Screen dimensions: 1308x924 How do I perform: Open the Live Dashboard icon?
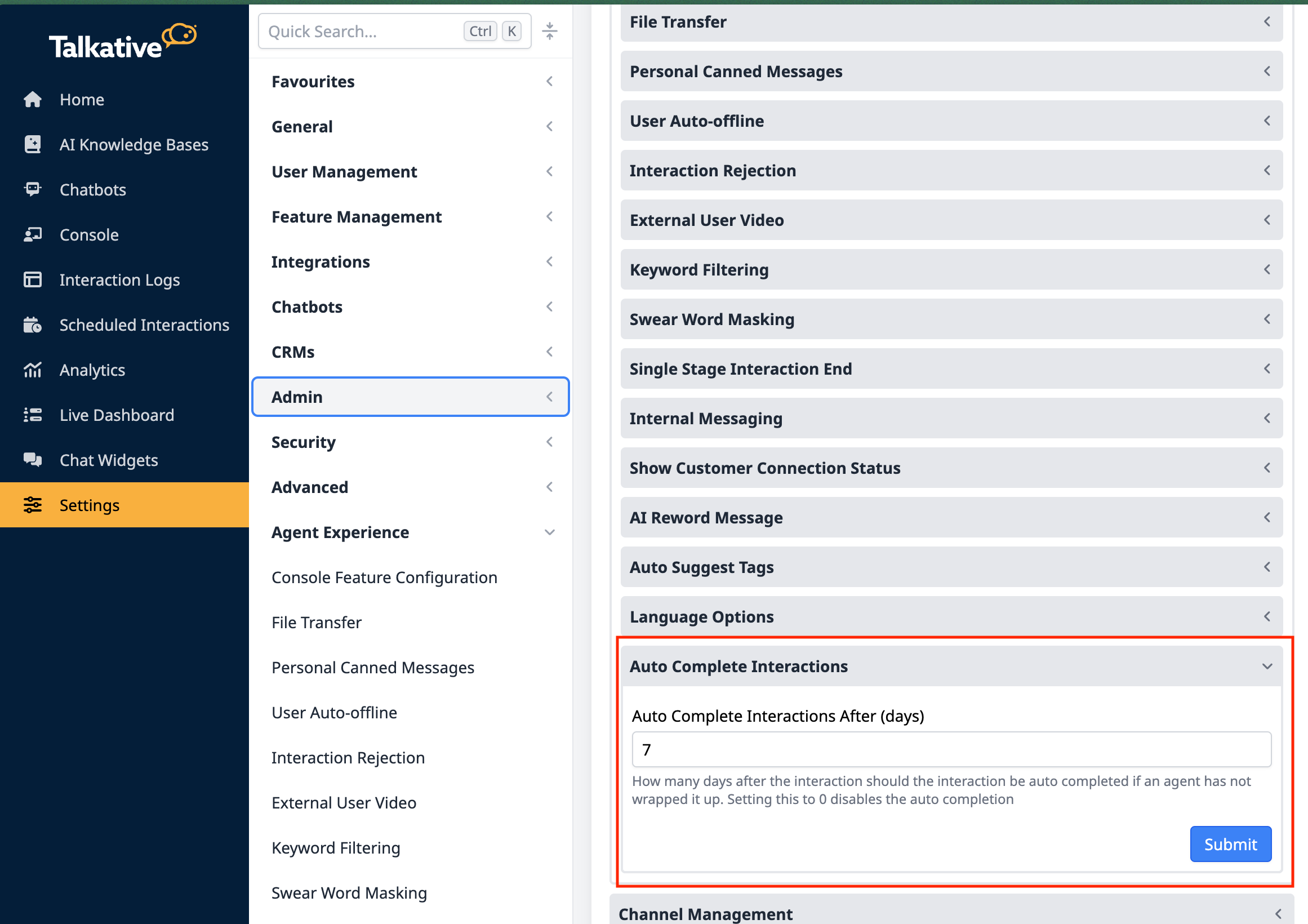click(x=33, y=415)
